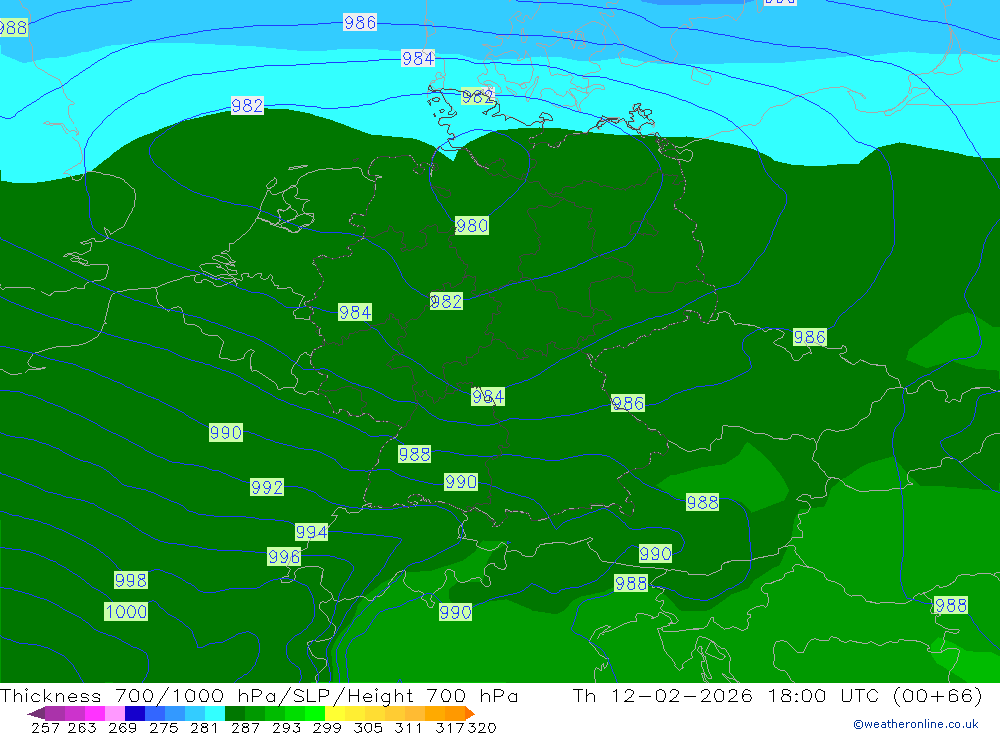Pick the pale pink legend swatch

click(x=115, y=713)
